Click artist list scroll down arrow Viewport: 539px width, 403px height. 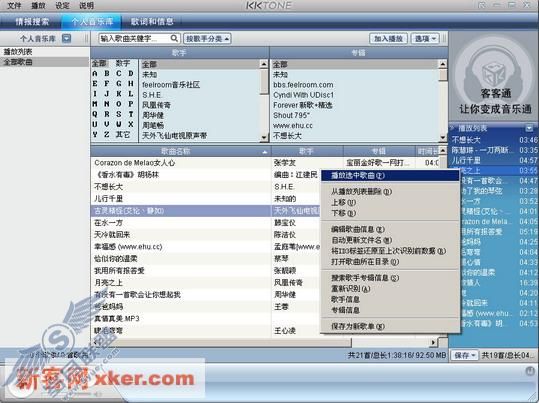tap(264, 138)
